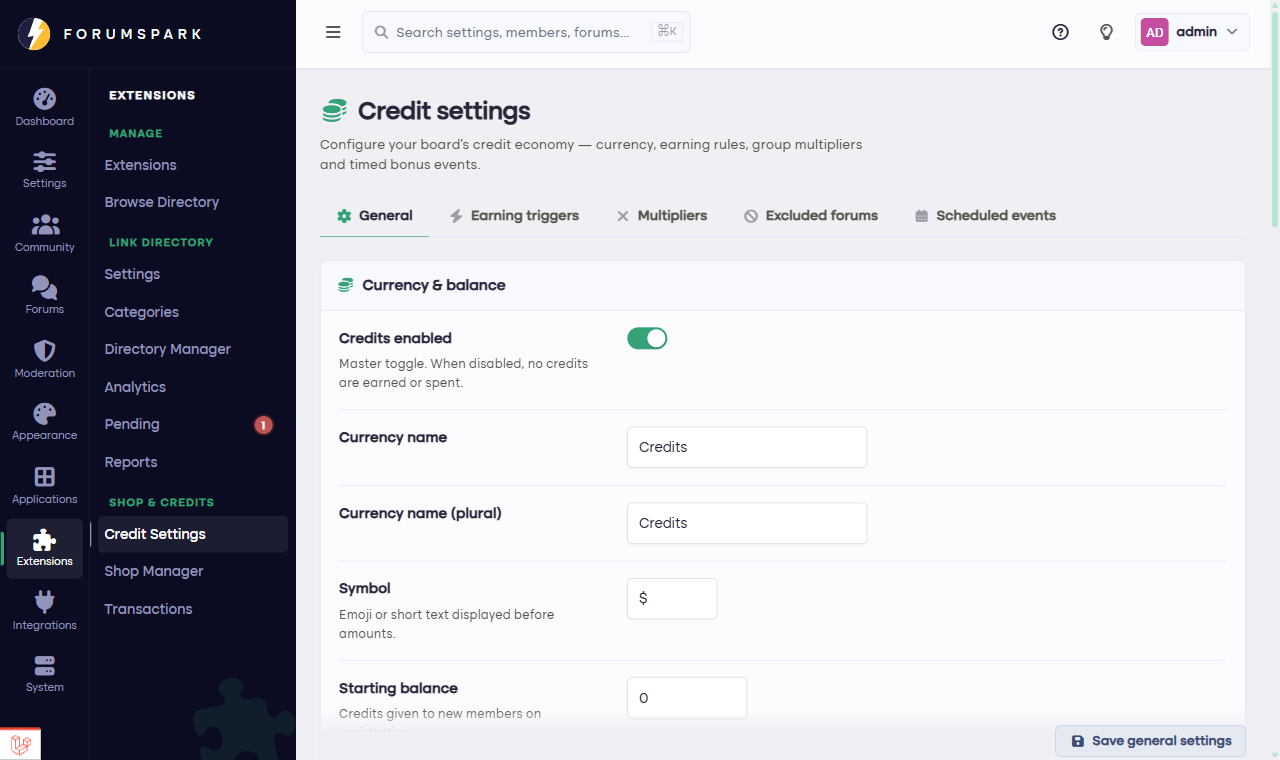The width and height of the screenshot is (1280, 760).
Task: Switch to the Multipliers tab
Action: 661,215
